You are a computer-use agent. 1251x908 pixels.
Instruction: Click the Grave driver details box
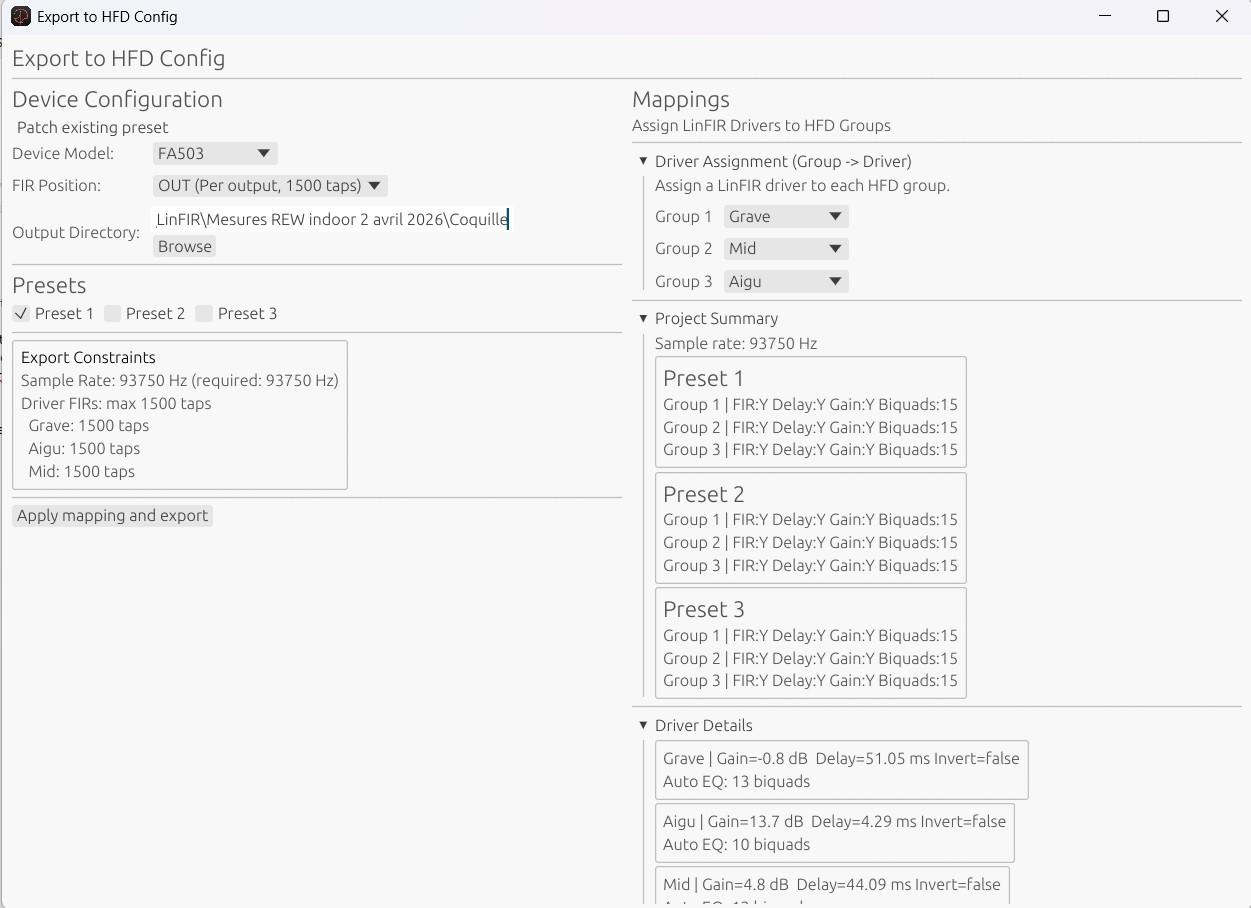(x=841, y=770)
